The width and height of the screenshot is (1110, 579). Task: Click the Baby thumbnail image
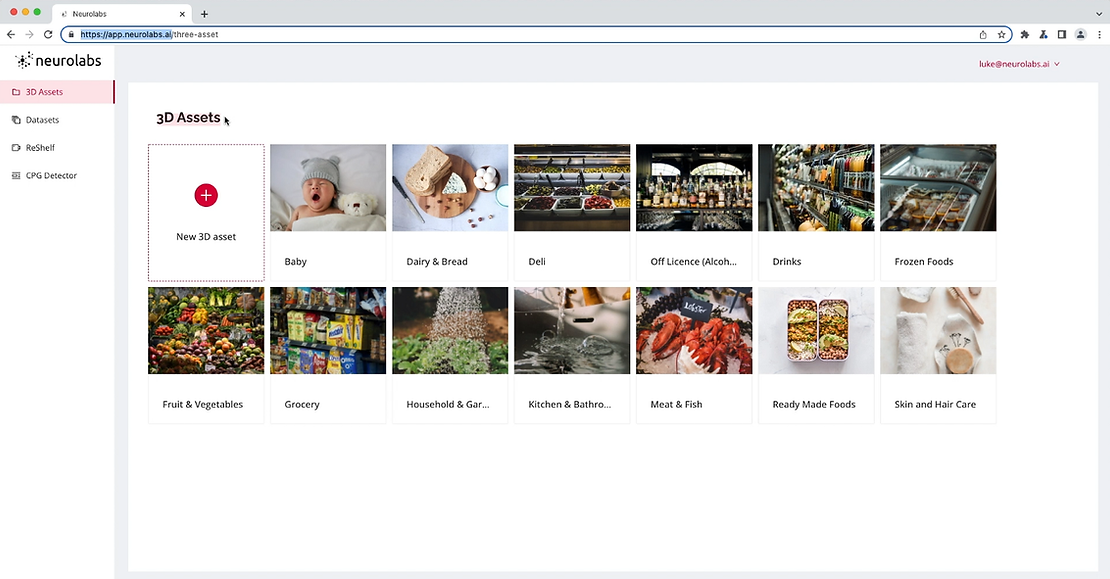[x=328, y=188]
